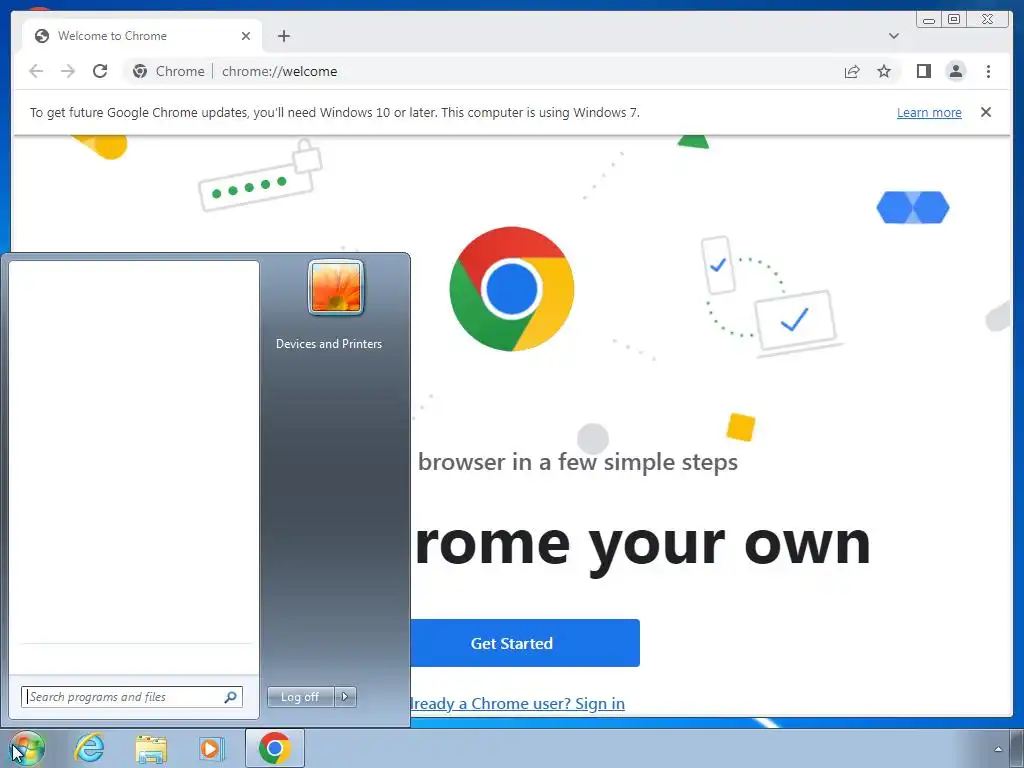The image size is (1024, 768).
Task: Minimize the Chrome window
Action: [x=929, y=20]
